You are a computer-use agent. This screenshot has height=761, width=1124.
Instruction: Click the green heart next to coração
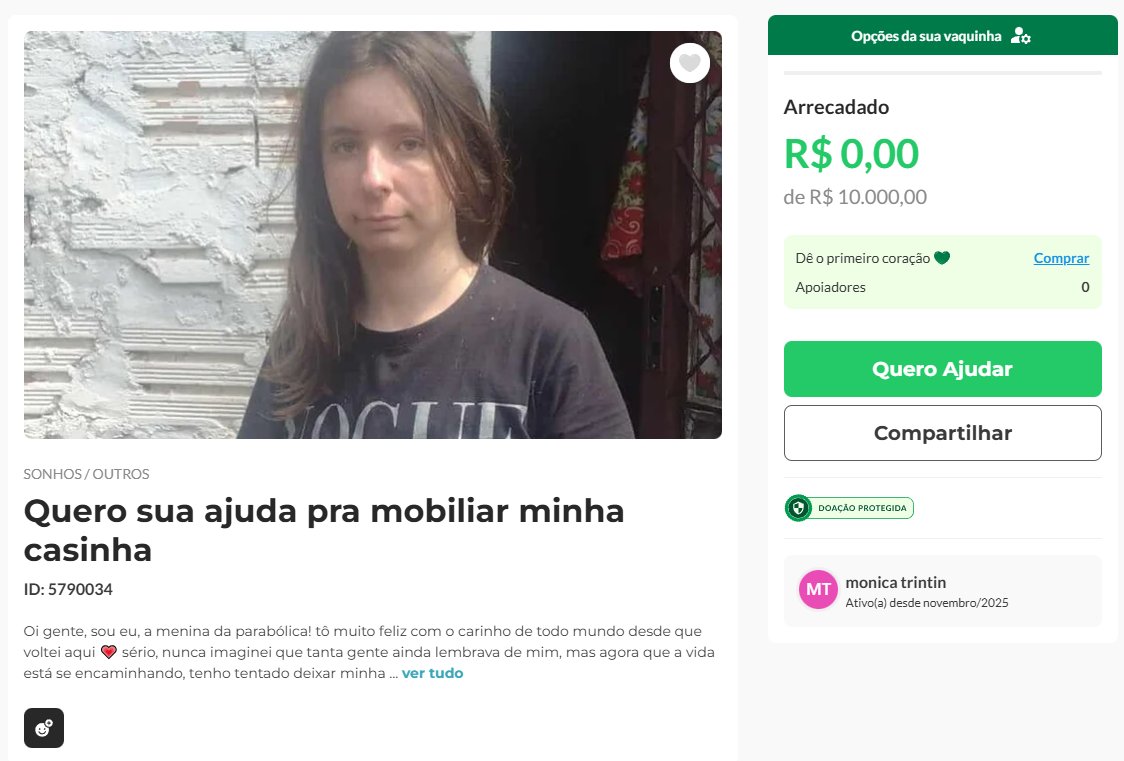pyautogui.click(x=942, y=258)
